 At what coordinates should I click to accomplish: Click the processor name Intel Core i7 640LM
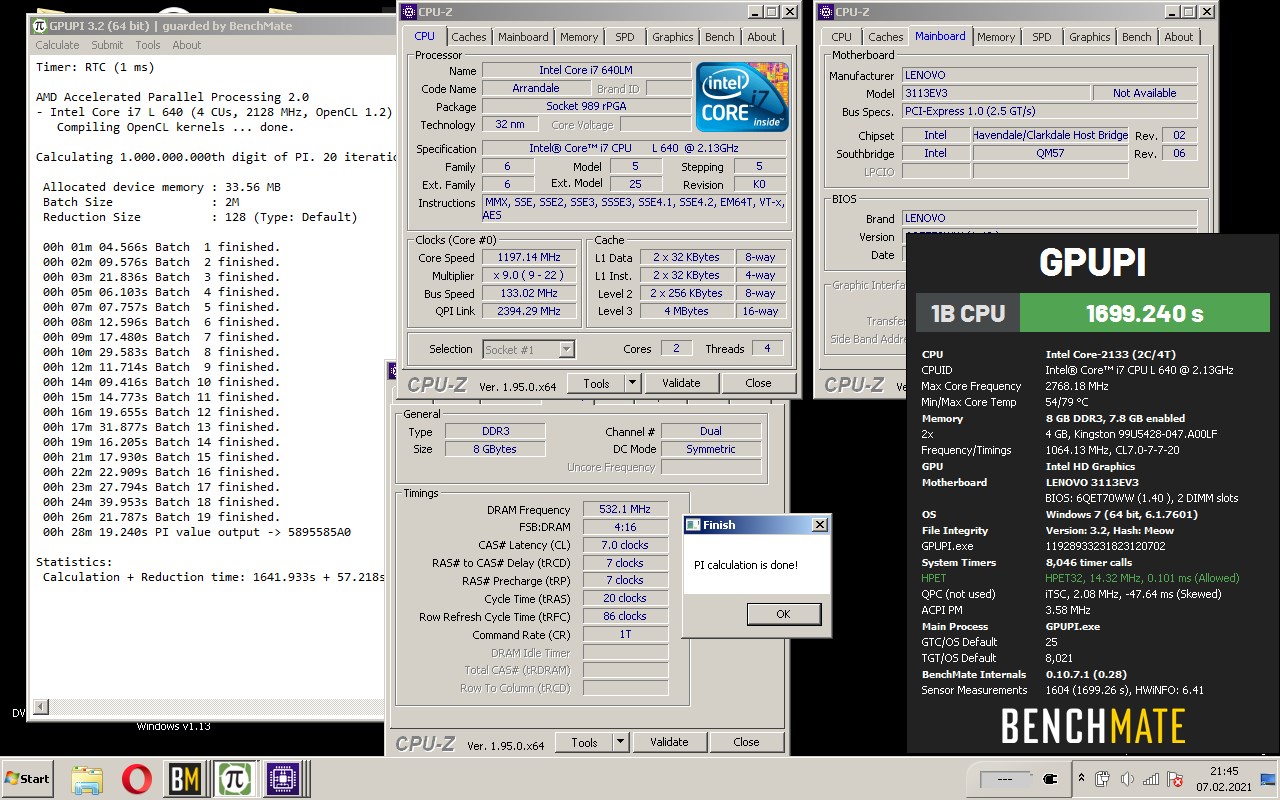(x=586, y=70)
